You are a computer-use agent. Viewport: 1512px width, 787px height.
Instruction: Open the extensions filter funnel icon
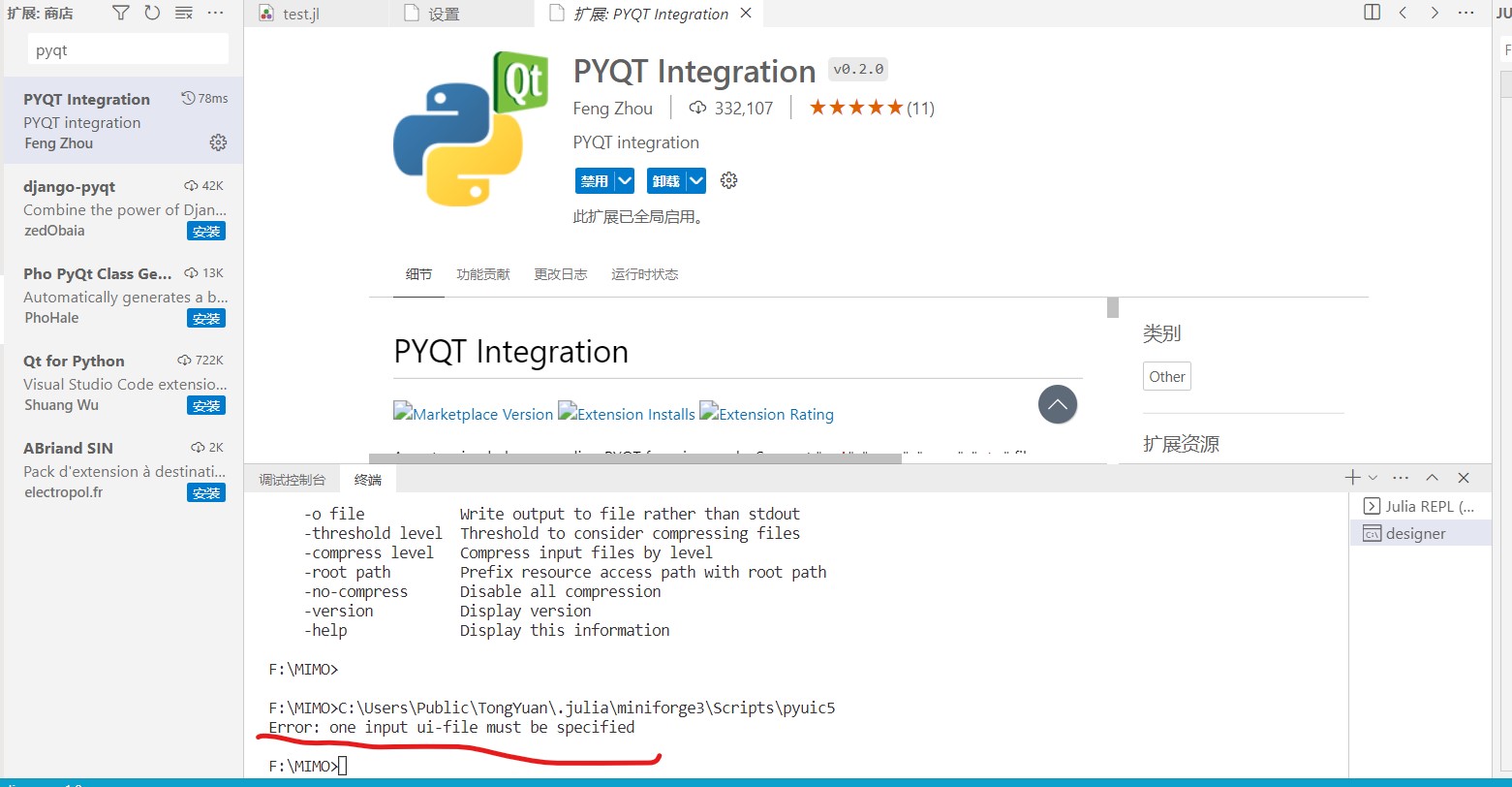click(120, 14)
